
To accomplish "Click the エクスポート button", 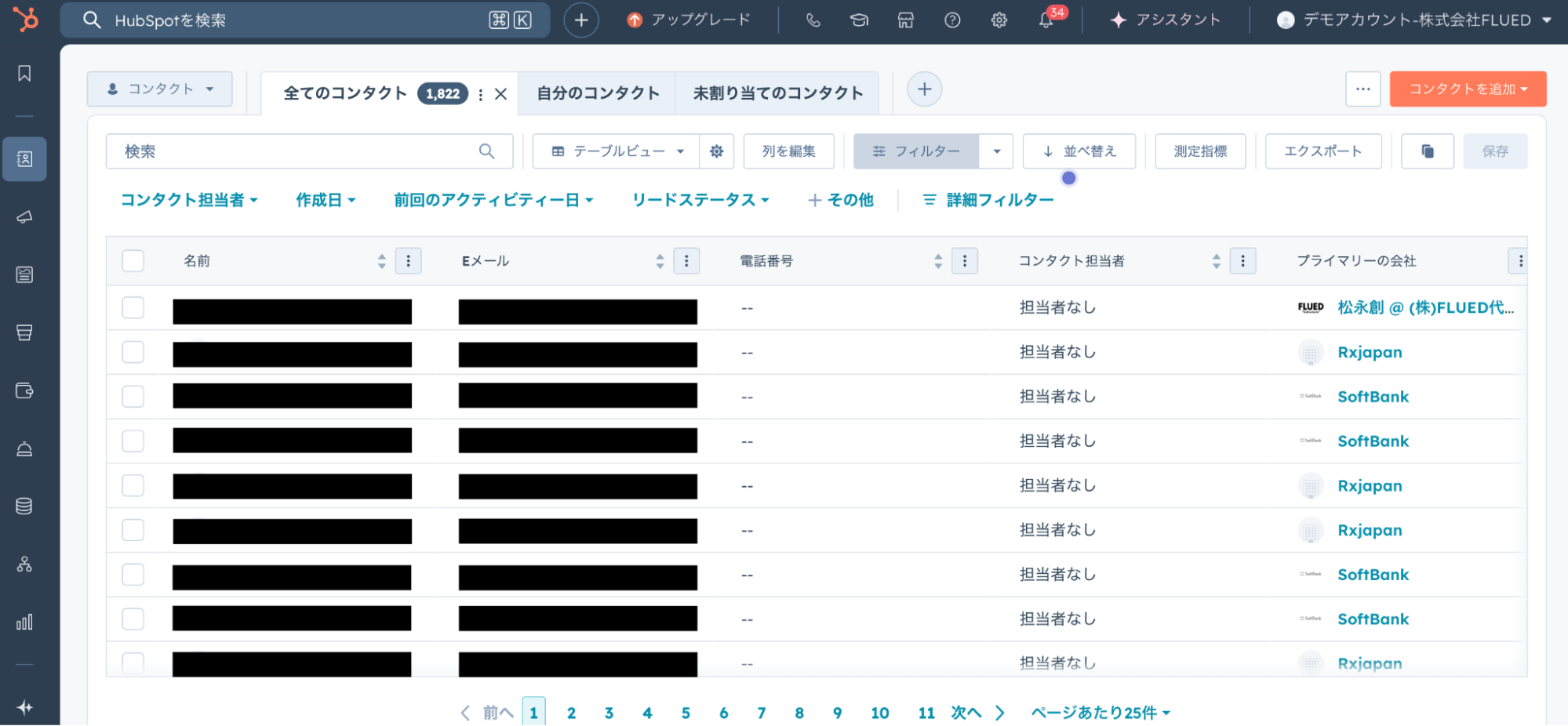I will [1322, 151].
